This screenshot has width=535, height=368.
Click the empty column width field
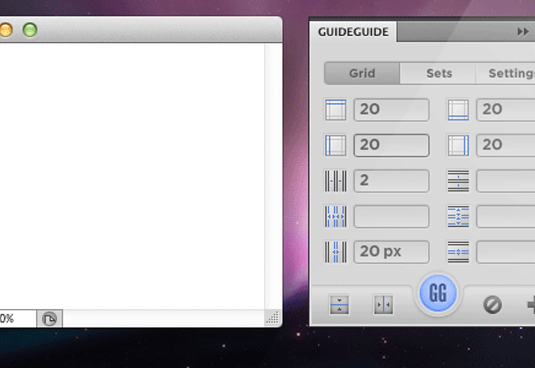[391, 216]
